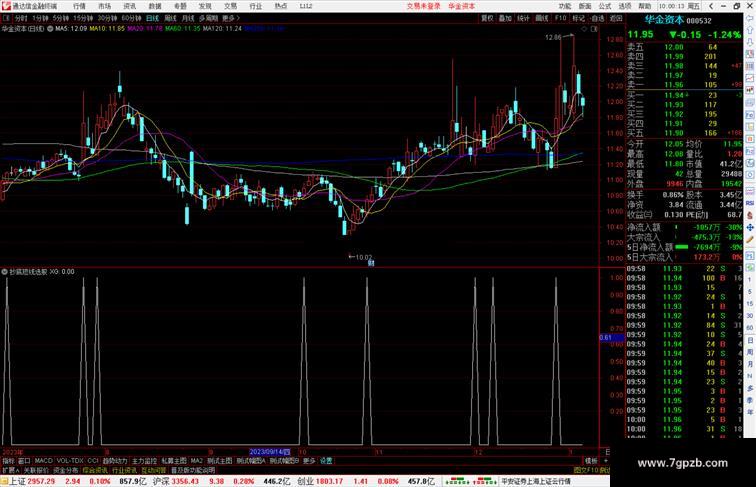
Task: Select the 日线 daily period tab
Action: pos(152,18)
